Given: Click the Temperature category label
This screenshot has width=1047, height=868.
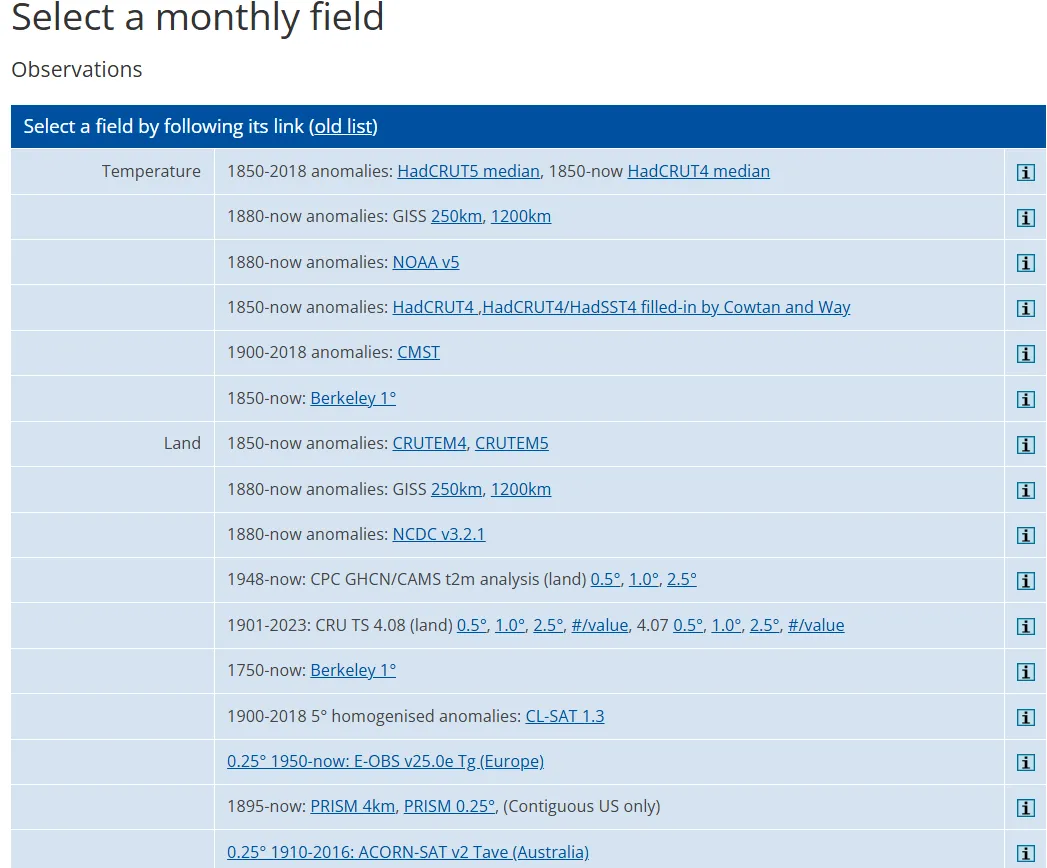Looking at the screenshot, I should point(151,172).
